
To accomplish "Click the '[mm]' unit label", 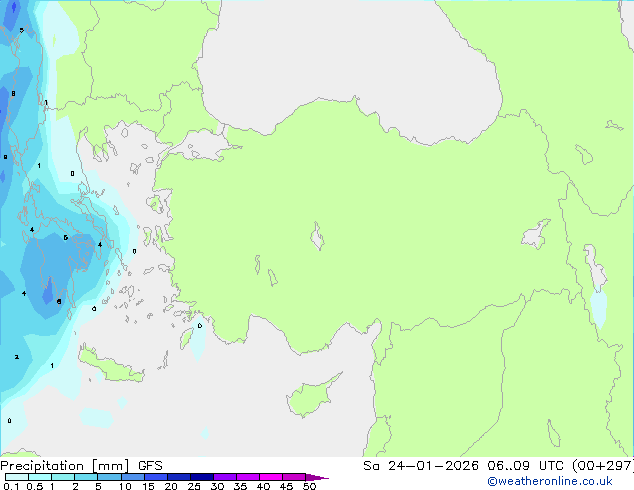I will point(110,466).
